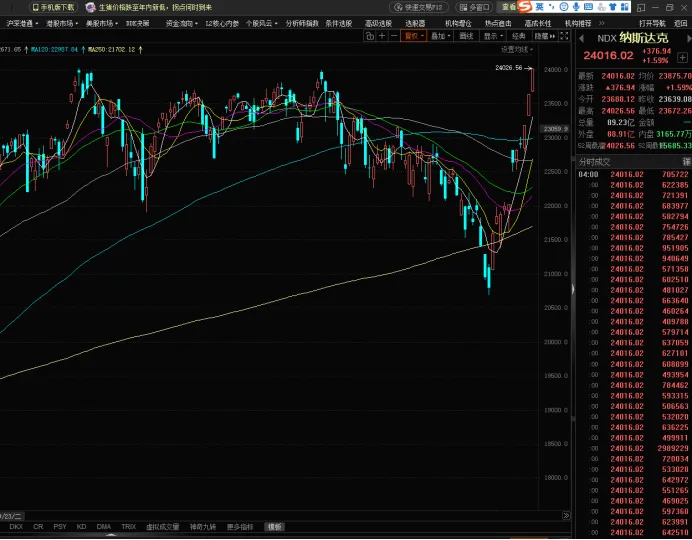This screenshot has height=540, width=692.
Task: Open Sogou soft keyboard icon
Action: pos(588,7)
